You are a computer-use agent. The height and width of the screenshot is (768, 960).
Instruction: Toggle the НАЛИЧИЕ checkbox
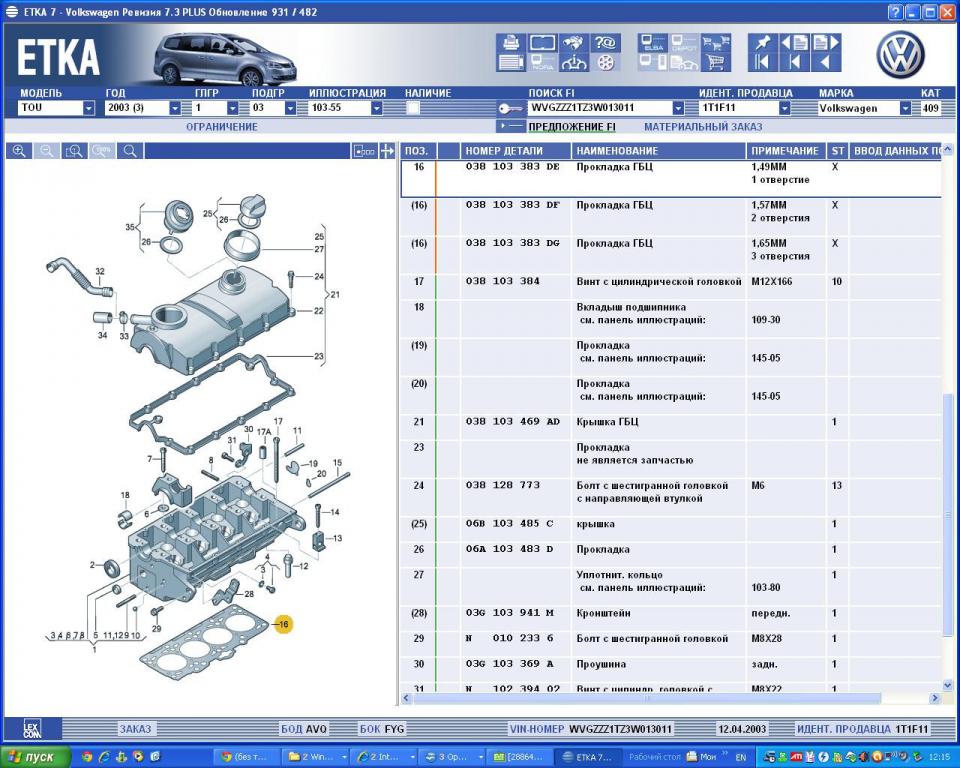click(413, 108)
